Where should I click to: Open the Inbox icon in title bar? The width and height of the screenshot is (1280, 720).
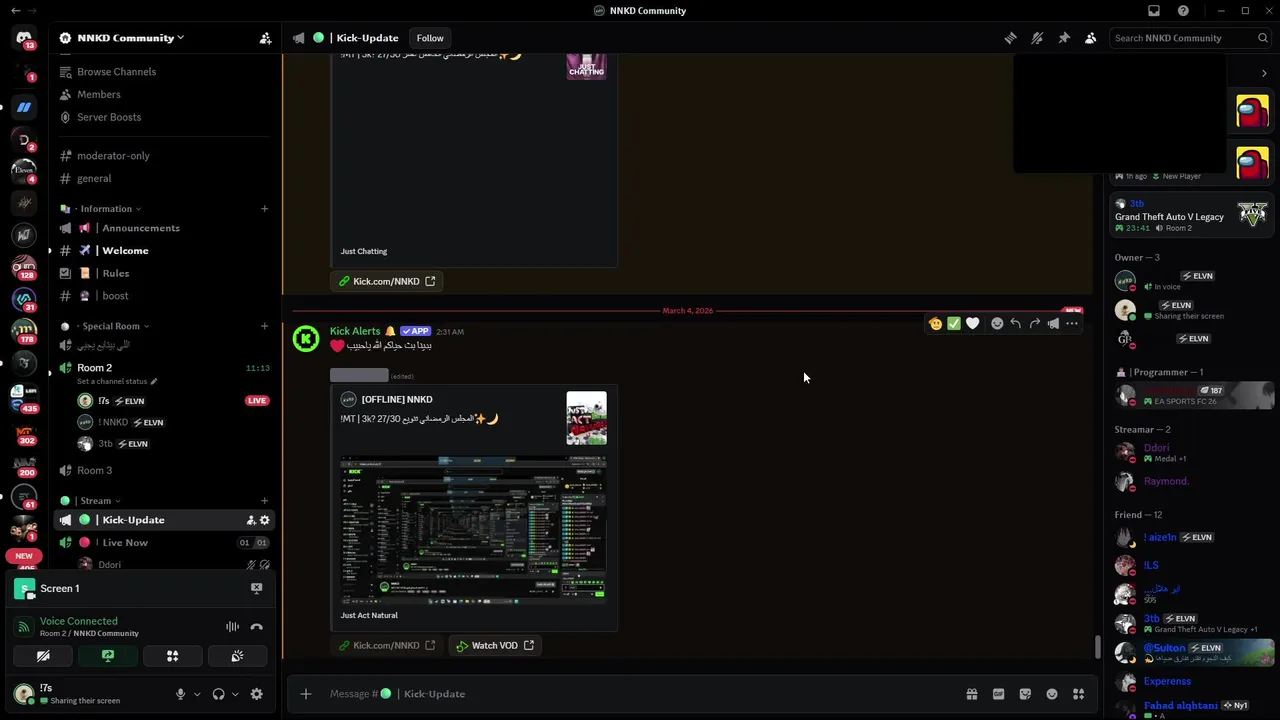click(1154, 11)
